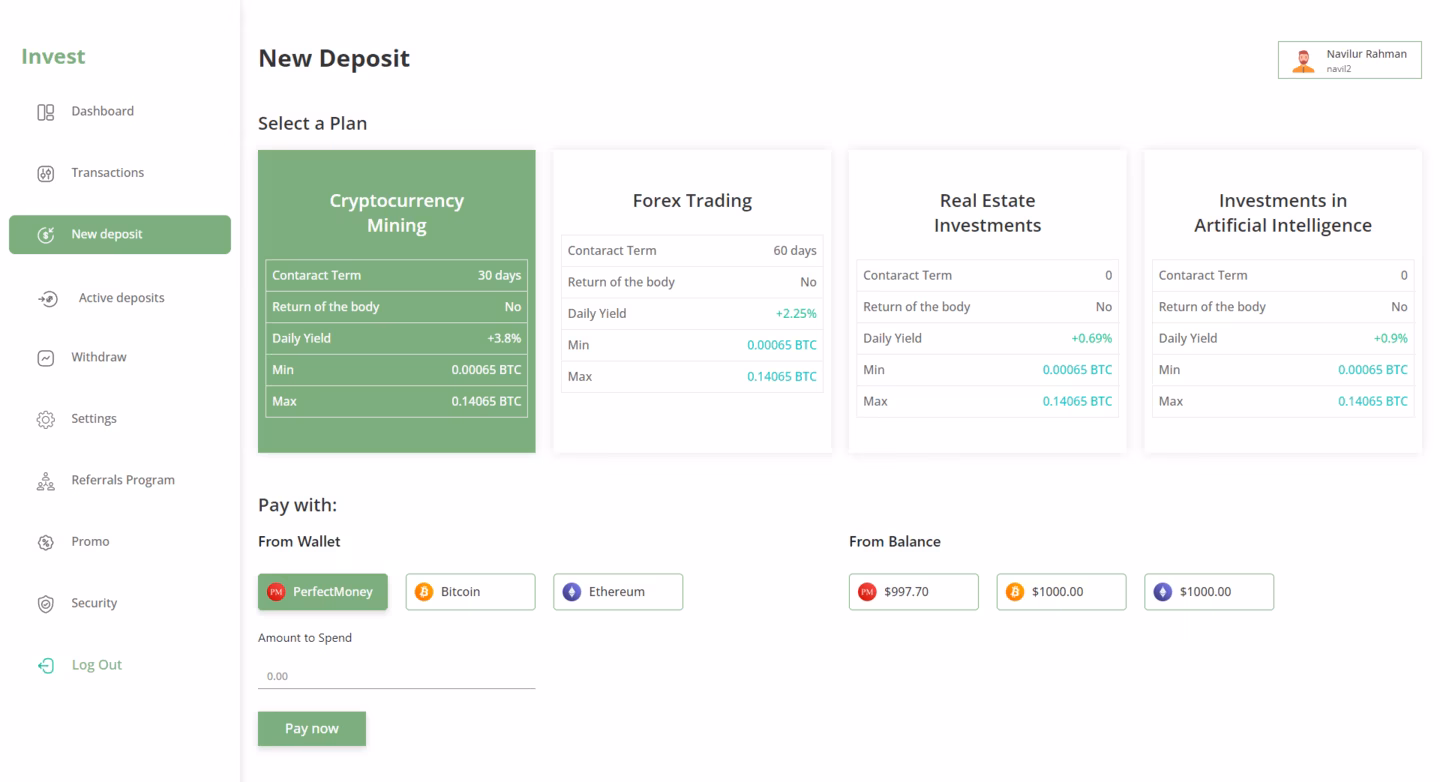Click the Invest logo heading
The image size is (1440, 782).
[x=53, y=56]
